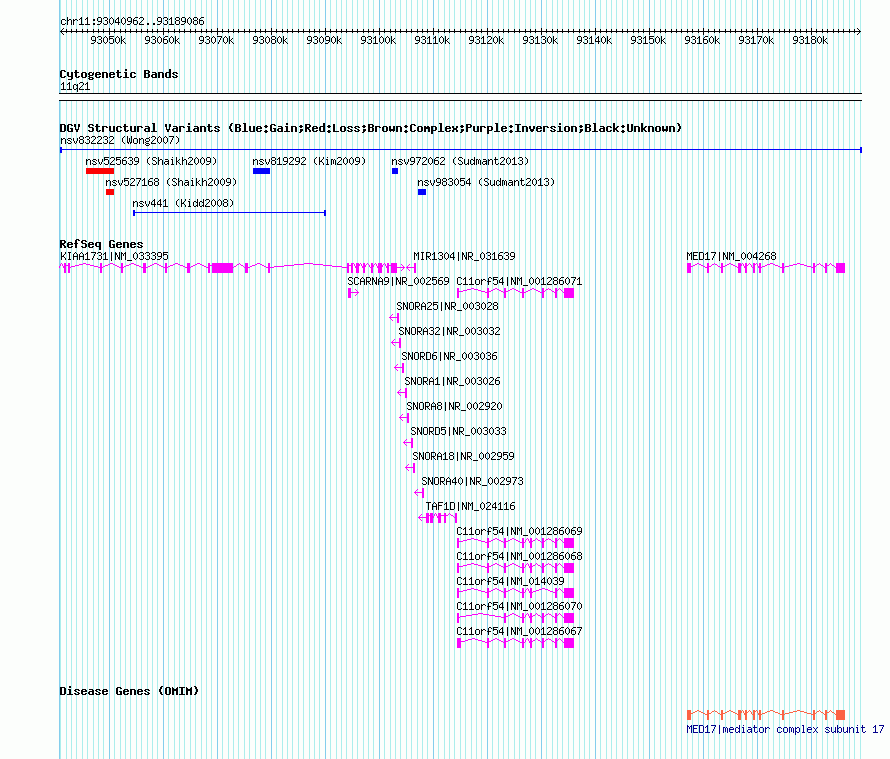Click the C11orf54|NM_001286068 transcript label
This screenshot has width=890, height=759.
click(x=519, y=556)
